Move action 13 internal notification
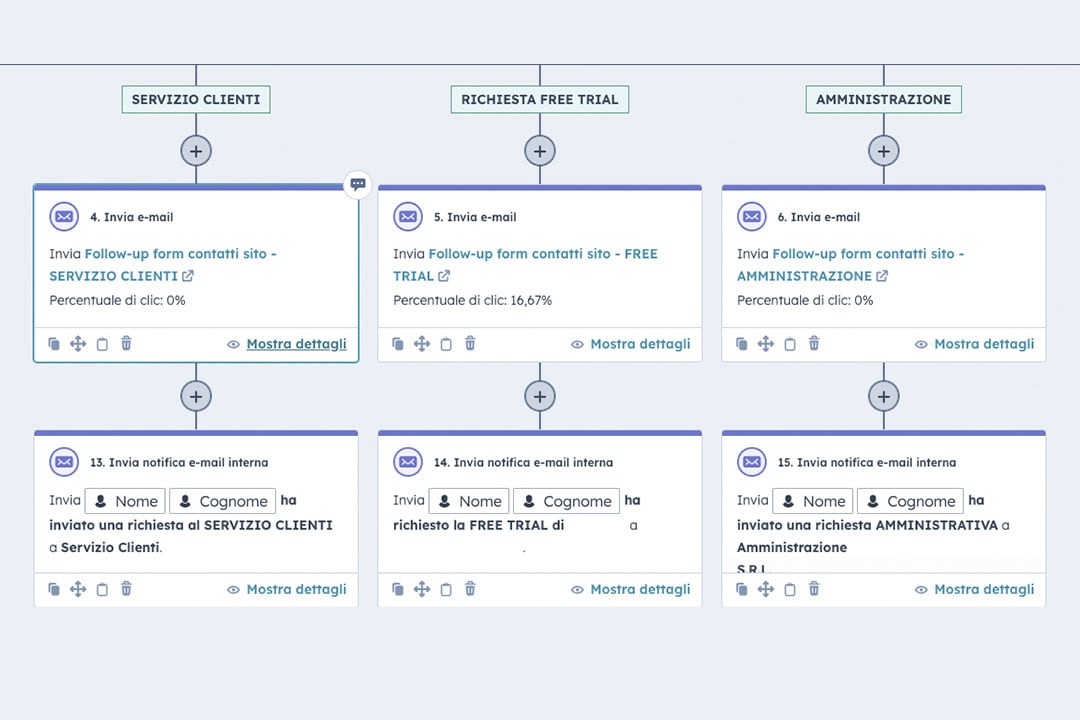 (78, 589)
